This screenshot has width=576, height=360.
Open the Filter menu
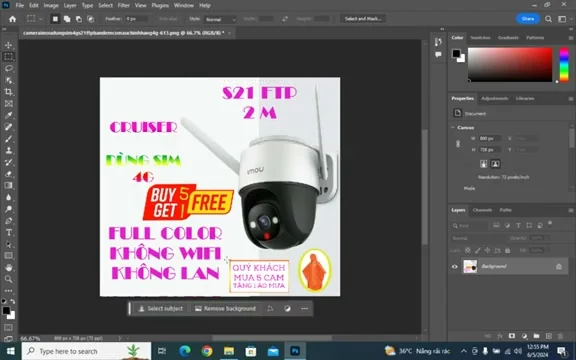123,6
